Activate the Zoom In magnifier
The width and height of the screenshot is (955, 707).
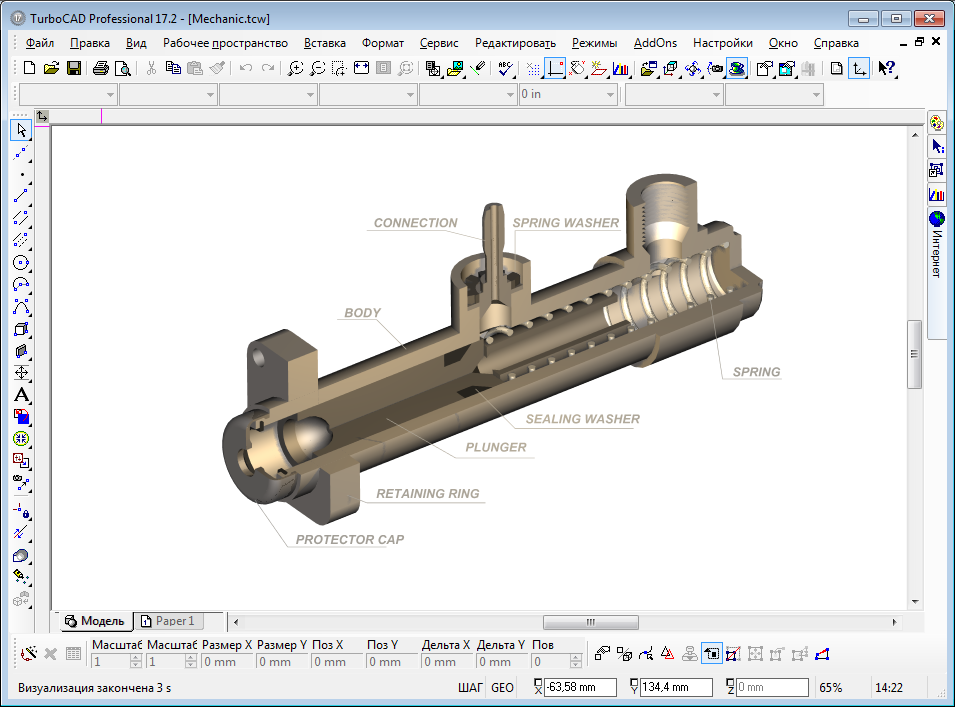click(x=295, y=68)
